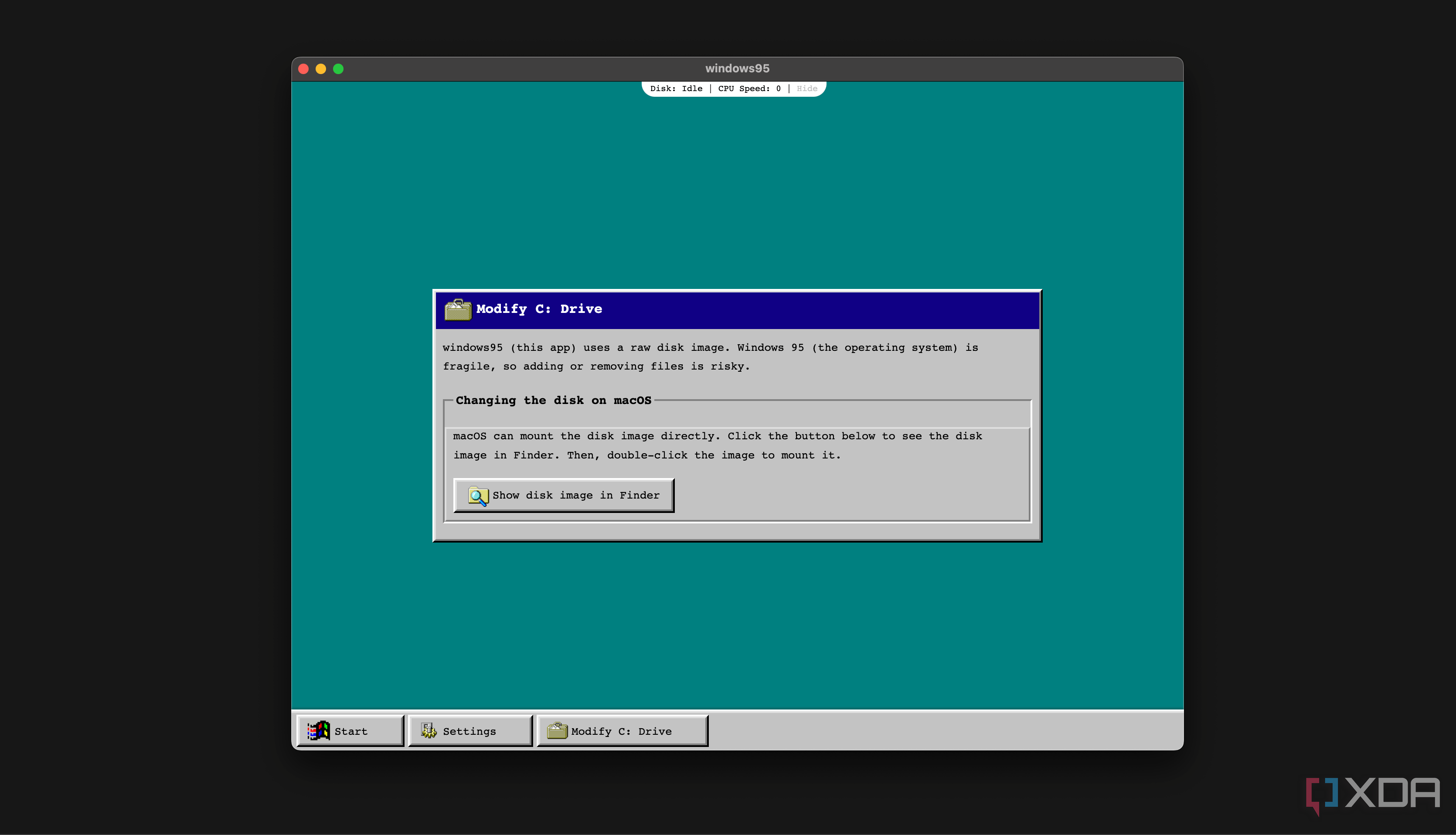Screen dimensions: 1456x835
Task: Click the gear icon beside Settings
Action: coord(429,730)
